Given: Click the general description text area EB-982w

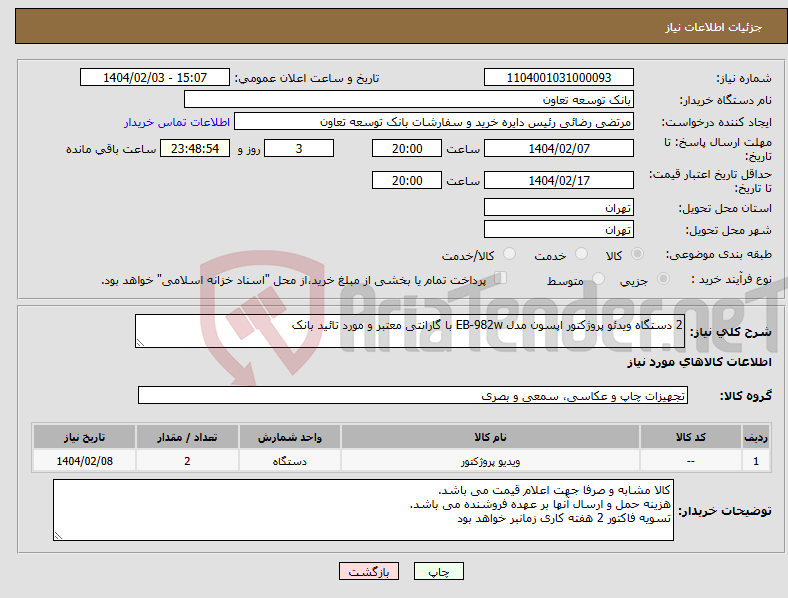Looking at the screenshot, I should pyautogui.click(x=410, y=331).
